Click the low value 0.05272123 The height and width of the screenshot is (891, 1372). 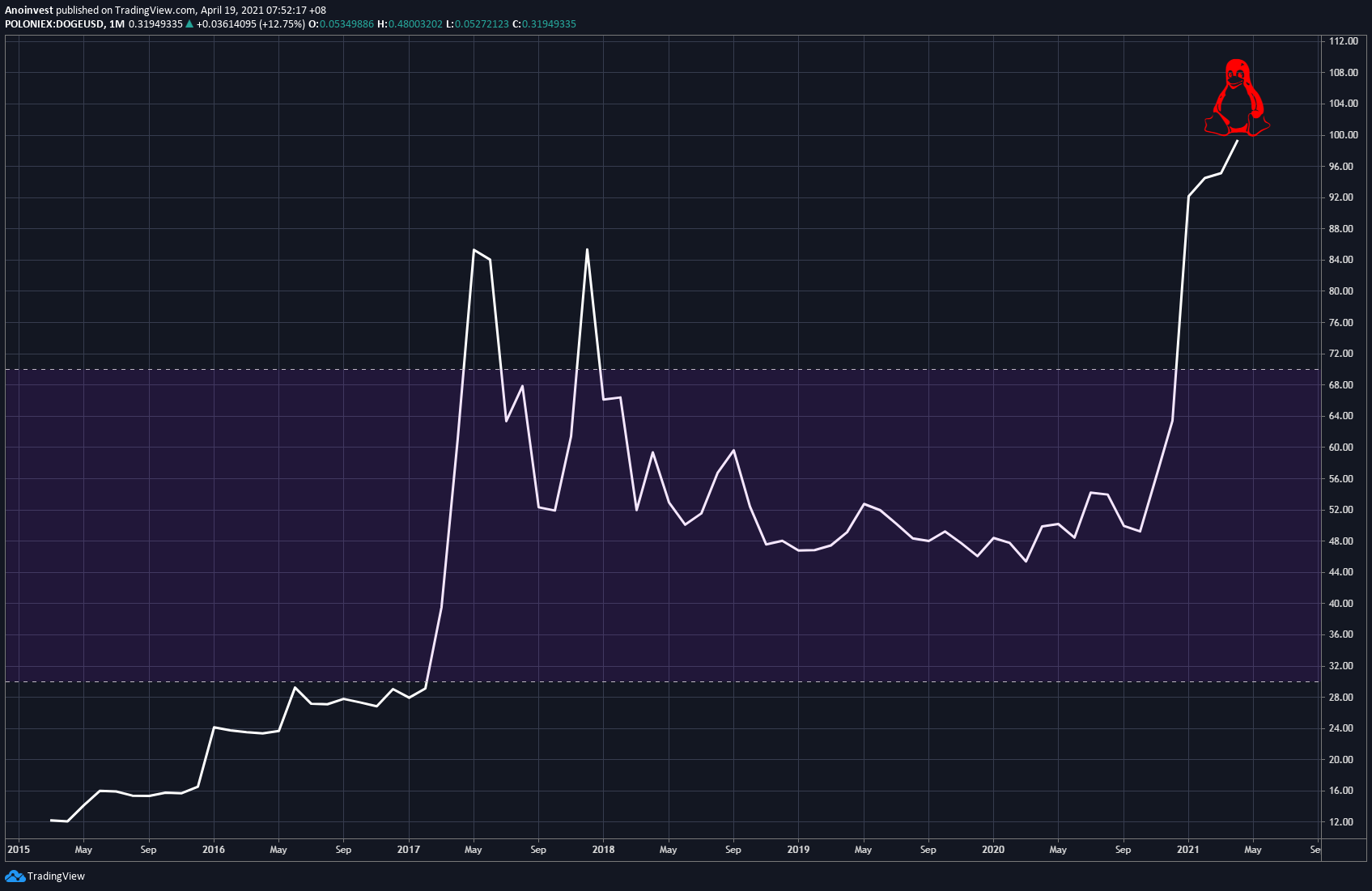point(482,24)
